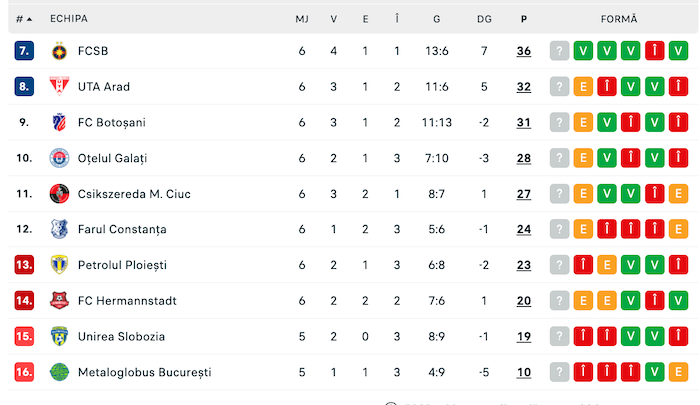This screenshot has width=700, height=405.
Task: Click the Oțelul Galați club crest
Action: pyautogui.click(x=58, y=158)
